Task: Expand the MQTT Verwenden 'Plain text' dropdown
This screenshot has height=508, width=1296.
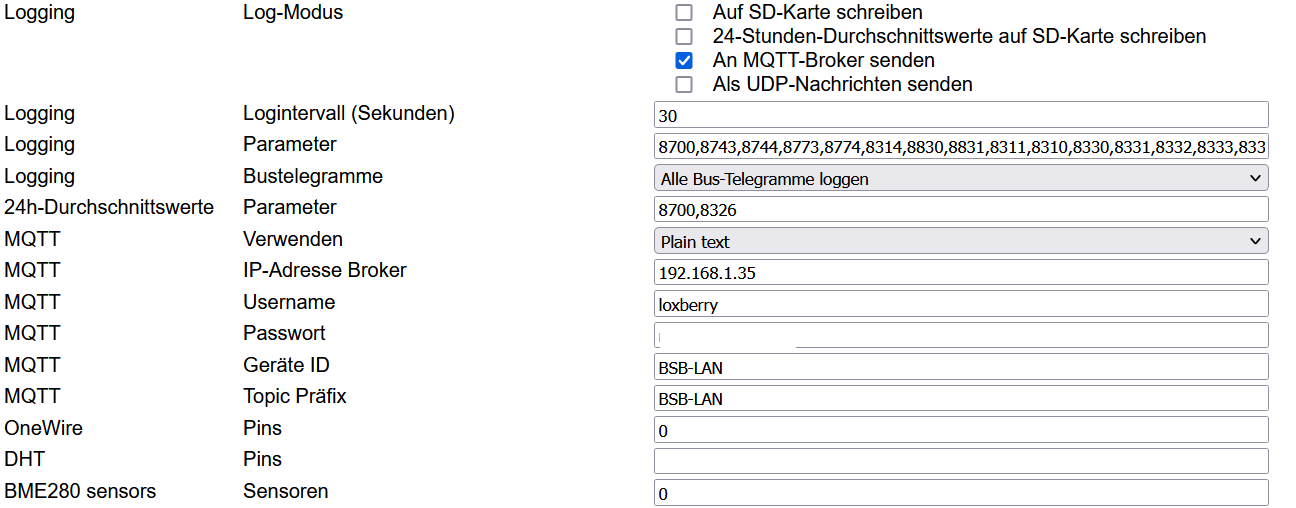Action: (x=960, y=241)
